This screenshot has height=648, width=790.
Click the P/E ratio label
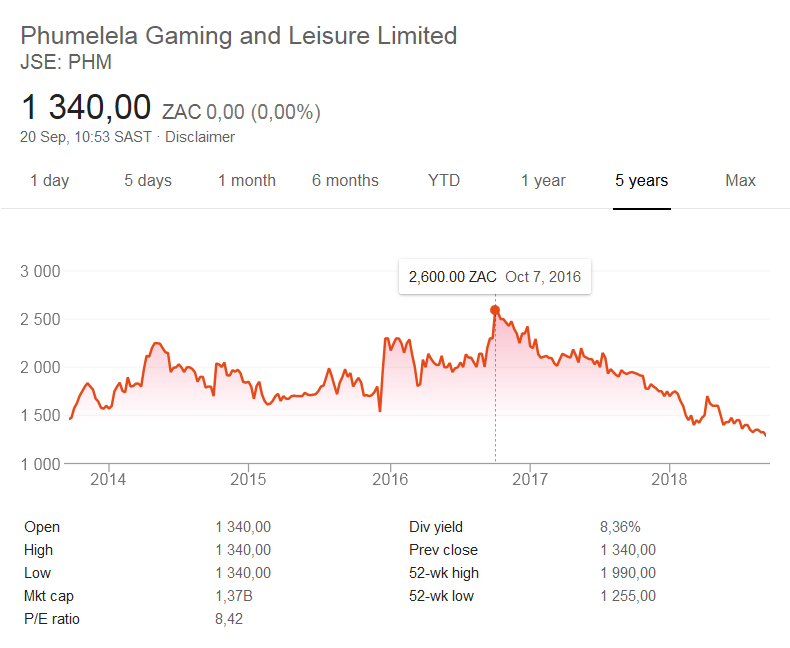pyautogui.click(x=52, y=619)
